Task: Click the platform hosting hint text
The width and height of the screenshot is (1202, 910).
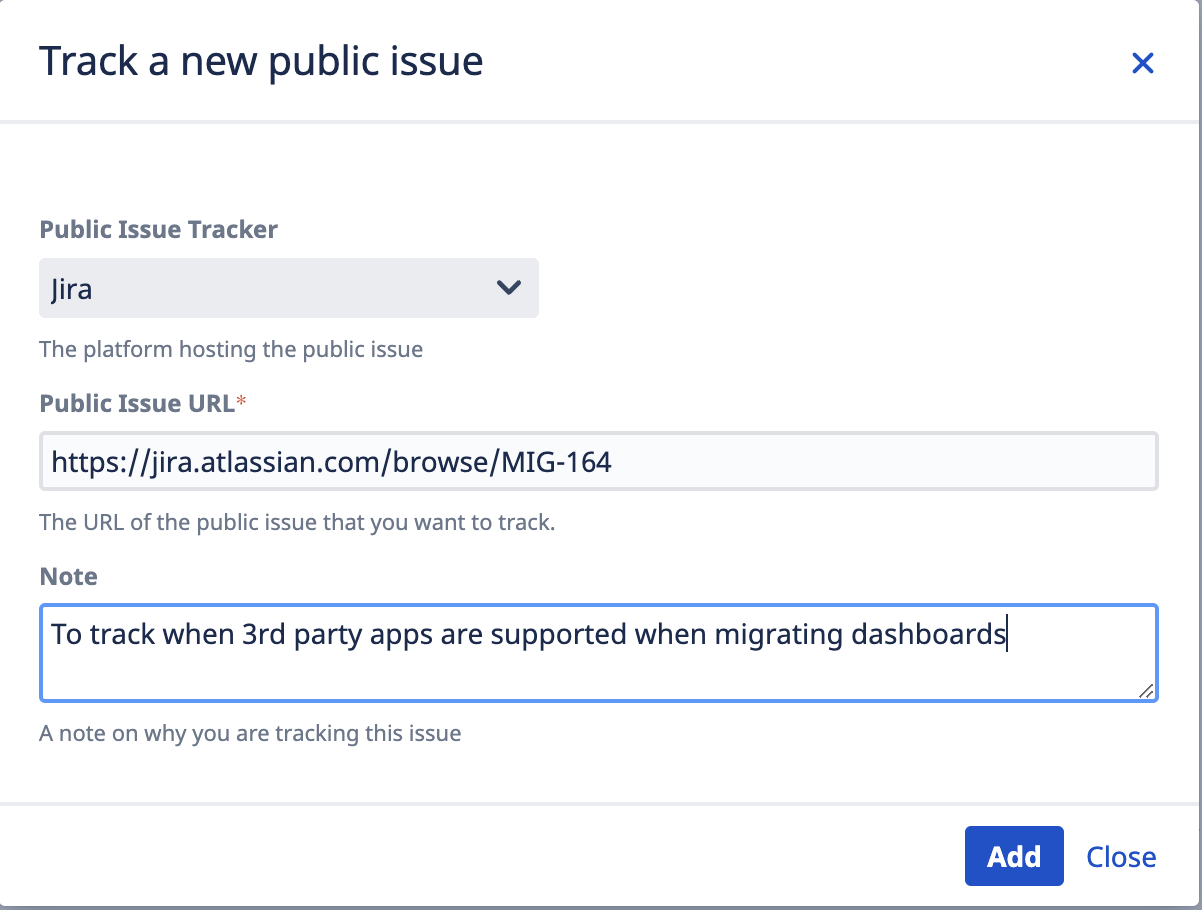Action: coord(231,349)
